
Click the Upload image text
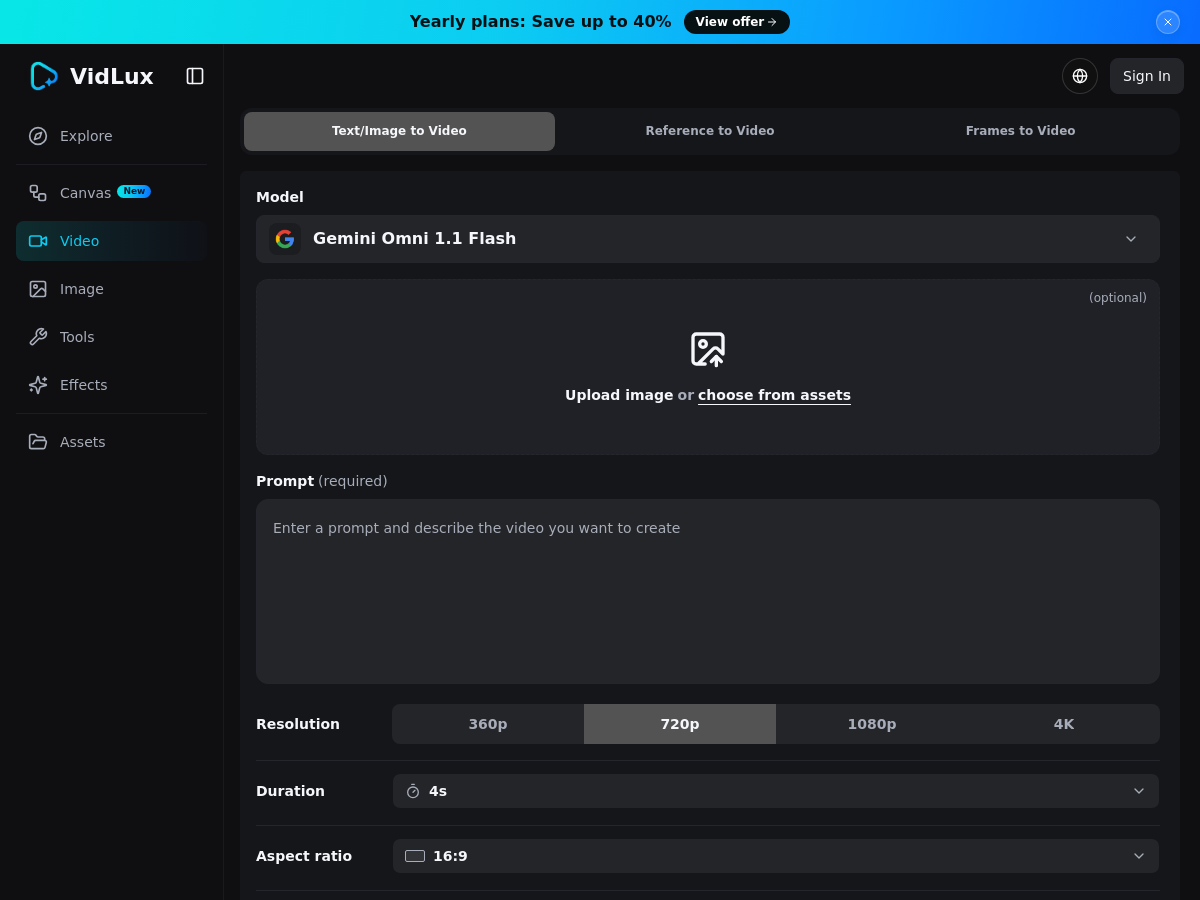(x=619, y=395)
